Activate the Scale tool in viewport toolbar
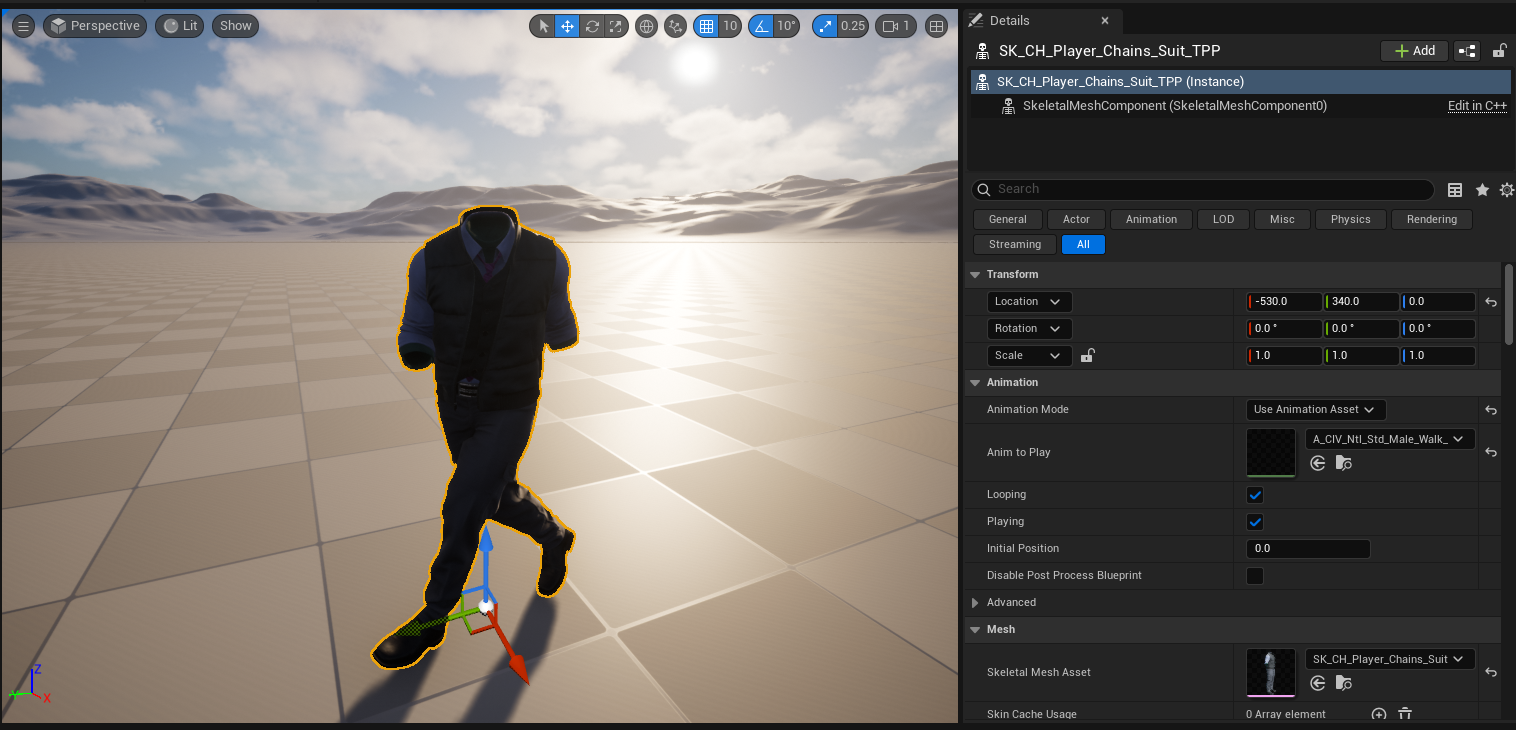Image resolution: width=1516 pixels, height=730 pixels. tap(616, 26)
